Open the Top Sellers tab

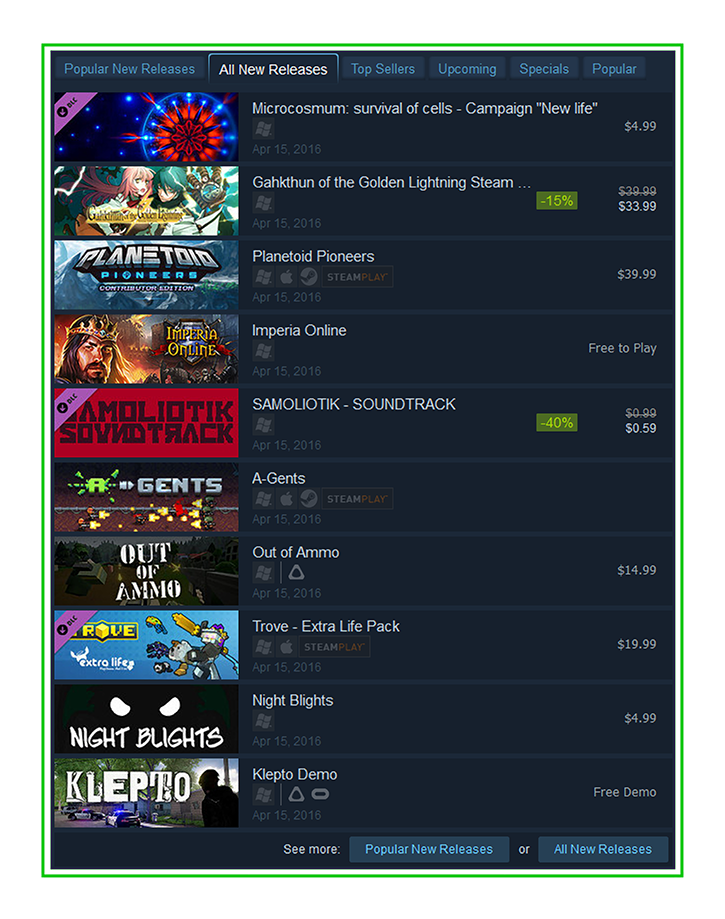383,69
